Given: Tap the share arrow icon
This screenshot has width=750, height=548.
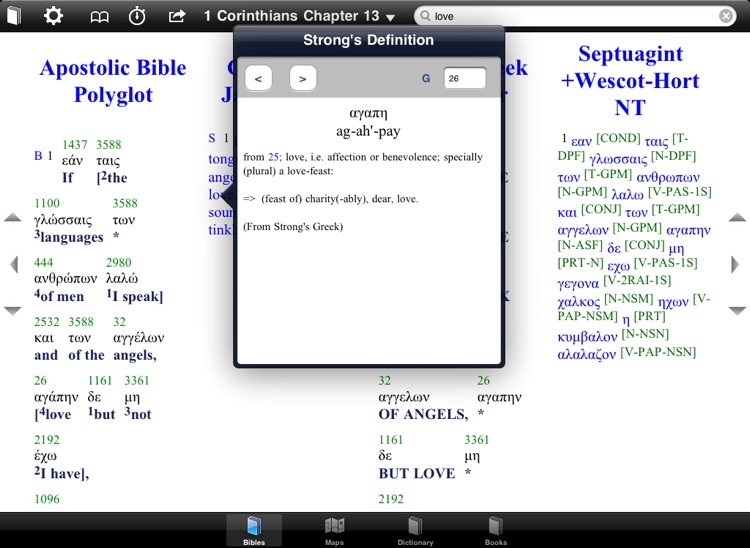Looking at the screenshot, I should [x=176, y=16].
